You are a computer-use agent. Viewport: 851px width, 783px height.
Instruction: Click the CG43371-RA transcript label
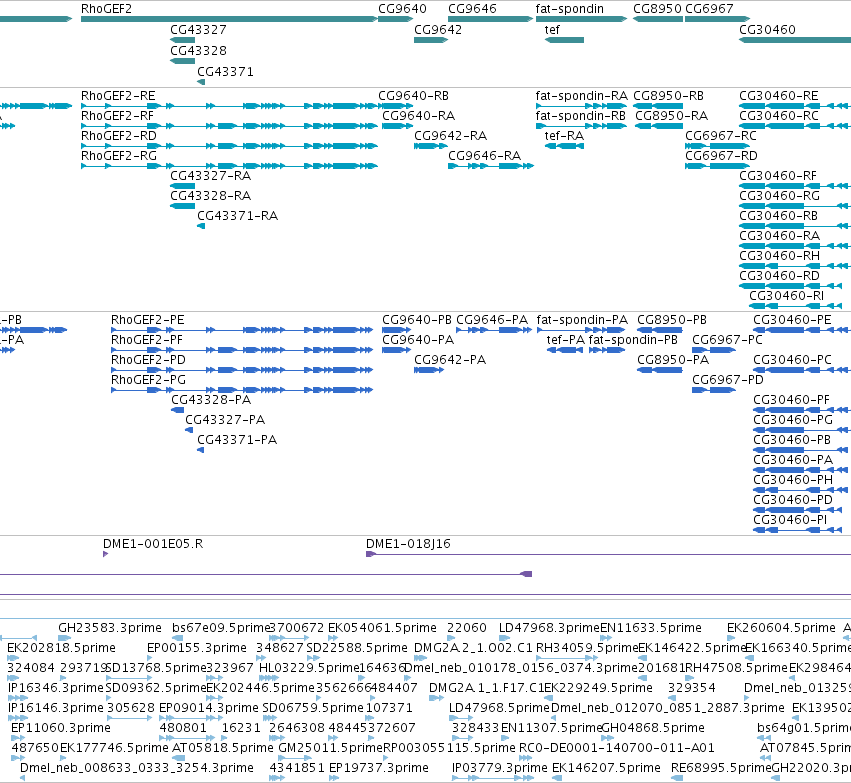tap(237, 216)
